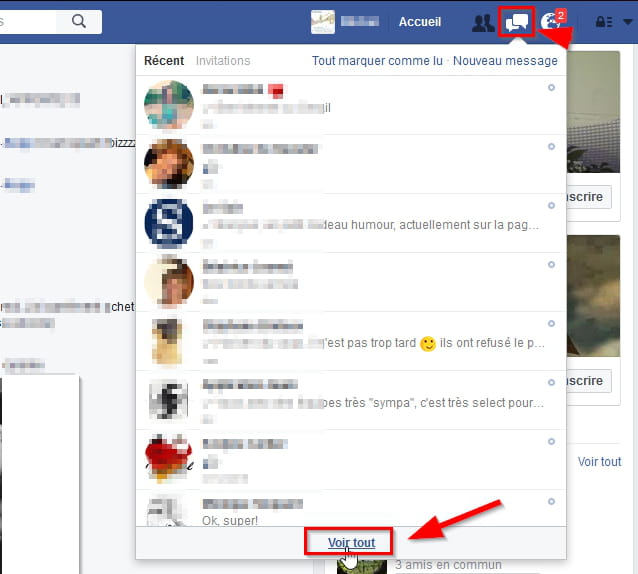Click the red heart avatar conversation
This screenshot has height=574, width=638.
coord(351,459)
